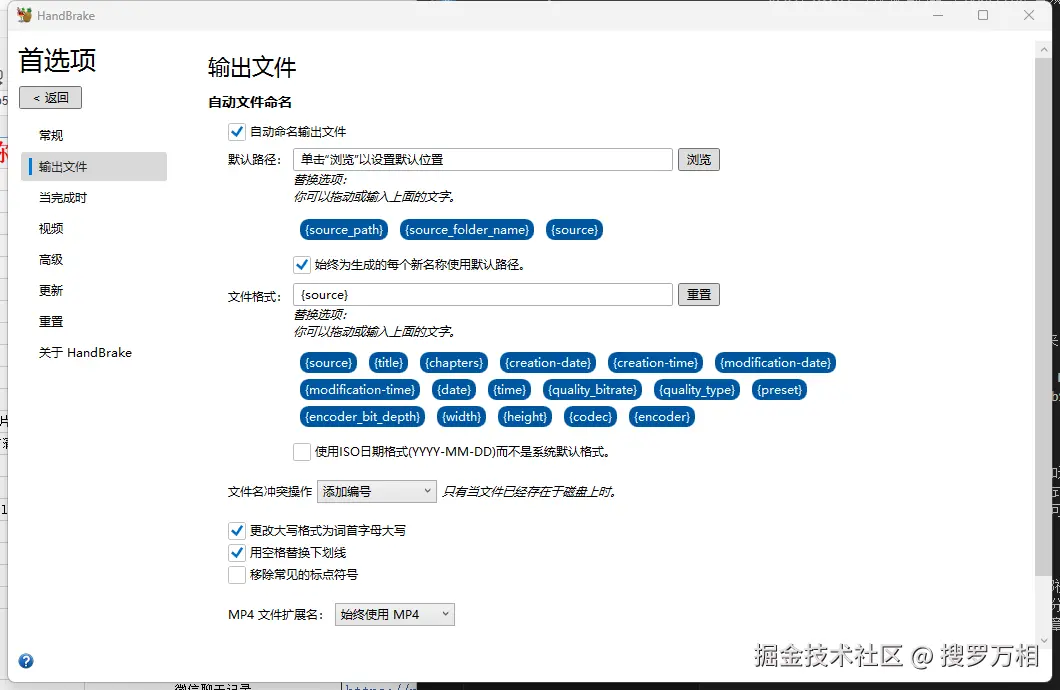Screen dimensions: 1060x690
Task: Click the {quality_bitrate} tag
Action: 592,390
